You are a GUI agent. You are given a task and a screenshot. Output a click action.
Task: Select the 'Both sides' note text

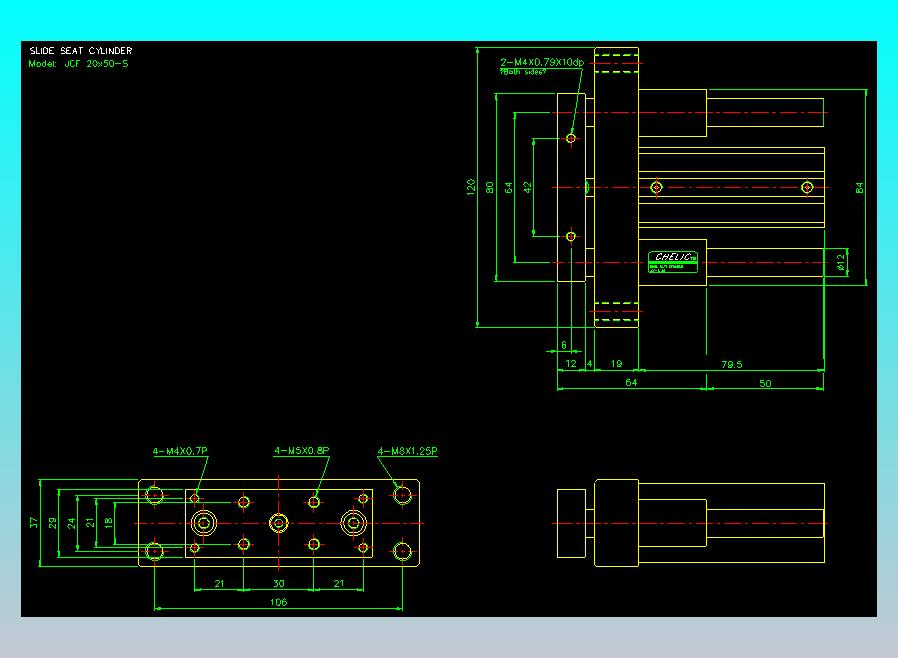523,72
